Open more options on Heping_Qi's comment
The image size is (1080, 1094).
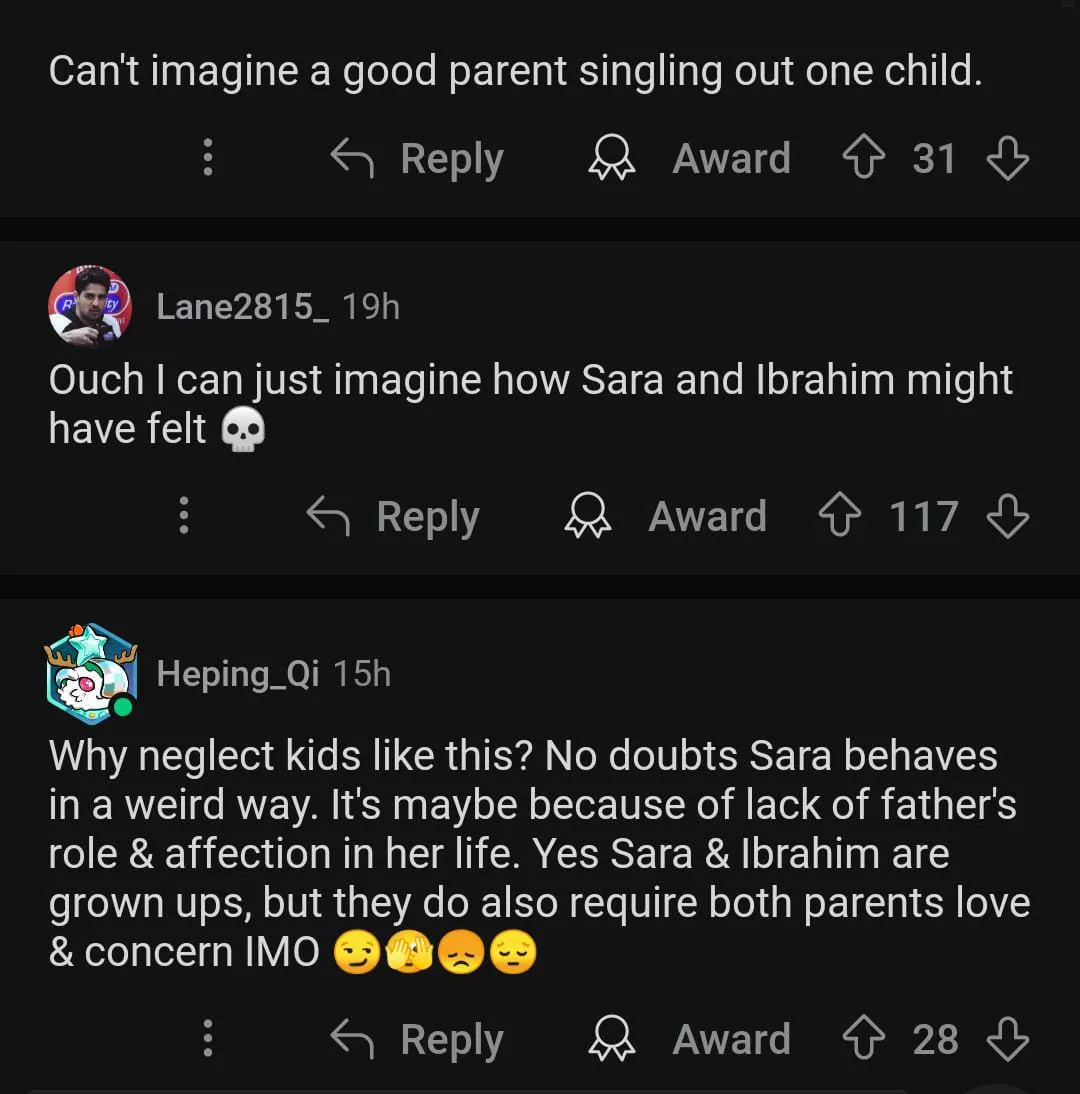coord(208,1040)
